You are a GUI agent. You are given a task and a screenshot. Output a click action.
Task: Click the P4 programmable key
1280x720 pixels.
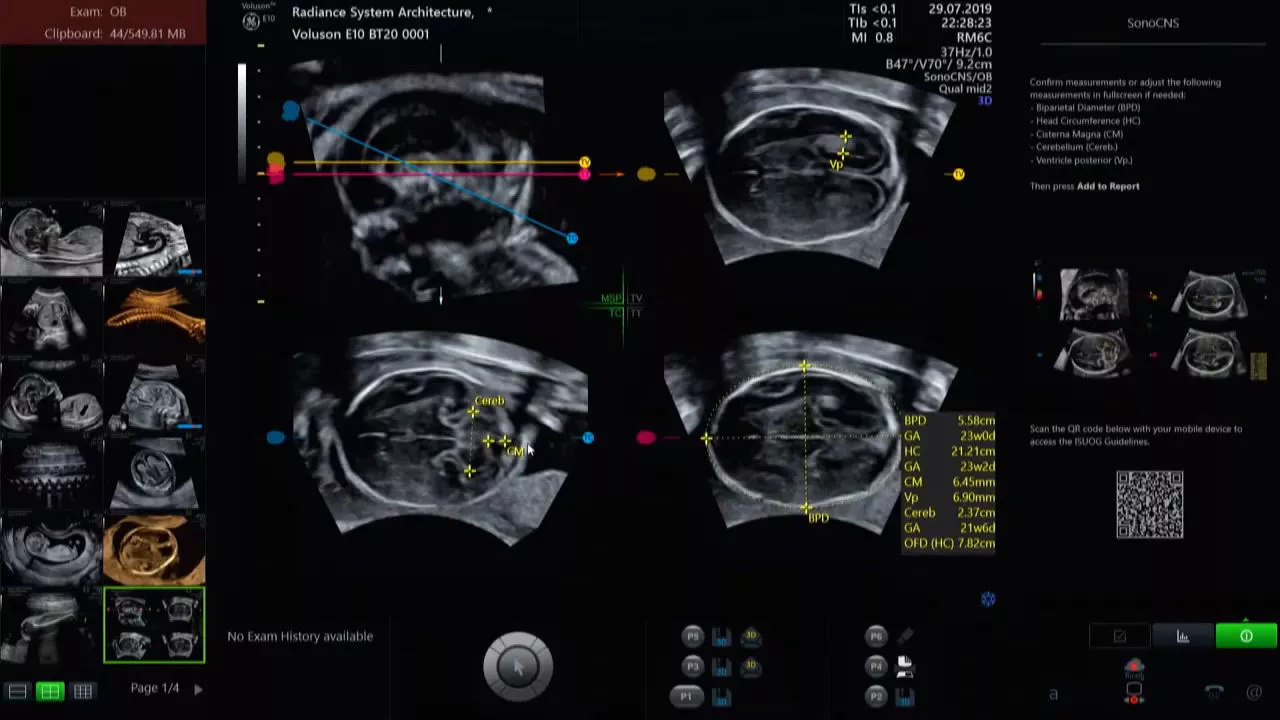[876, 666]
